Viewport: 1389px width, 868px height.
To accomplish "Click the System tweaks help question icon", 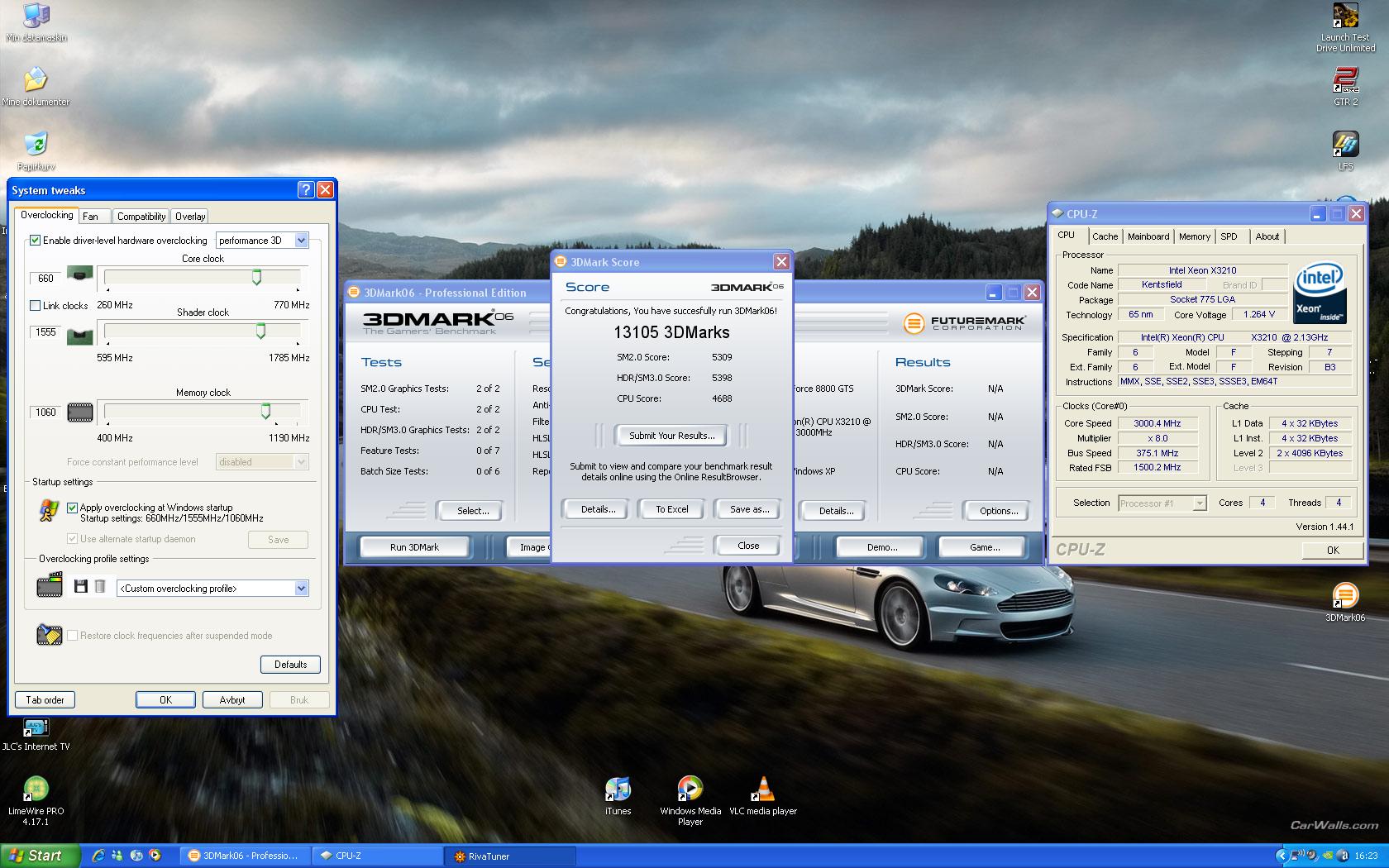I will (x=306, y=190).
